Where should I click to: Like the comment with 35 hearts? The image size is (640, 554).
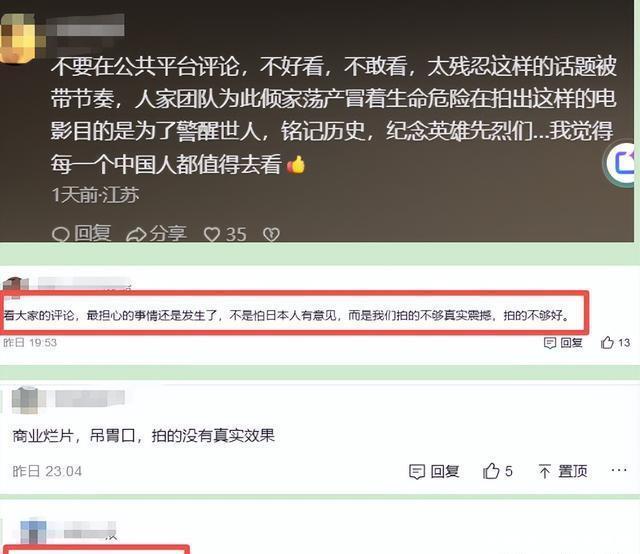[225, 234]
